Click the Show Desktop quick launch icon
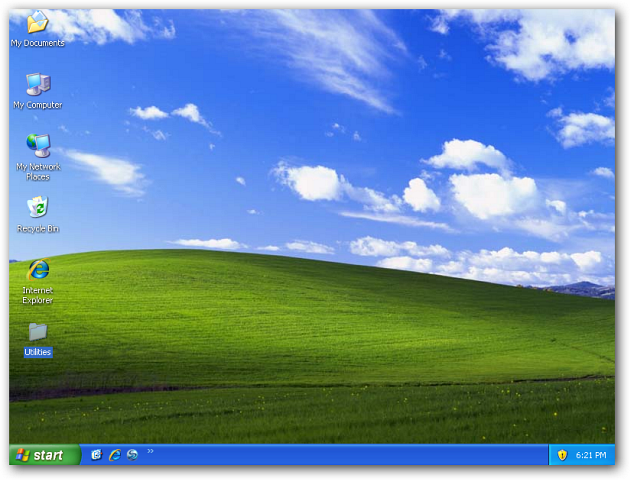 [x=96, y=455]
